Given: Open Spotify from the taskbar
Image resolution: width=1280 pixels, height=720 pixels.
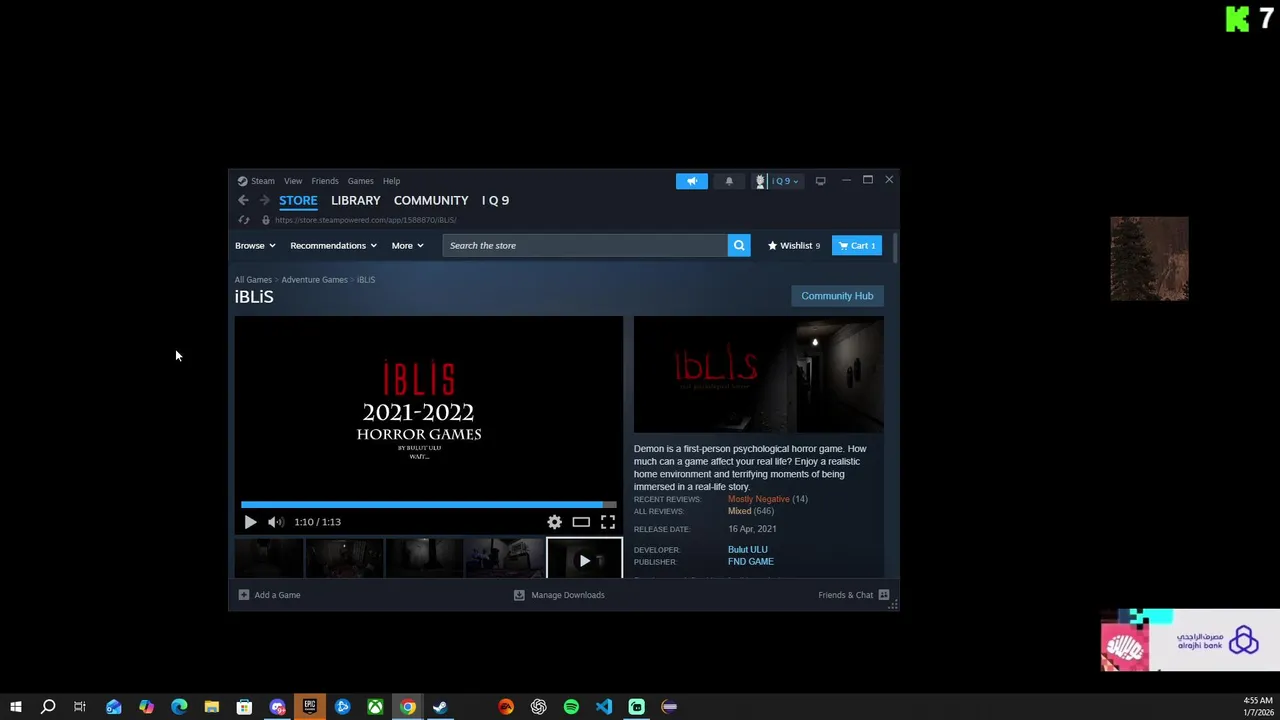Looking at the screenshot, I should (571, 707).
